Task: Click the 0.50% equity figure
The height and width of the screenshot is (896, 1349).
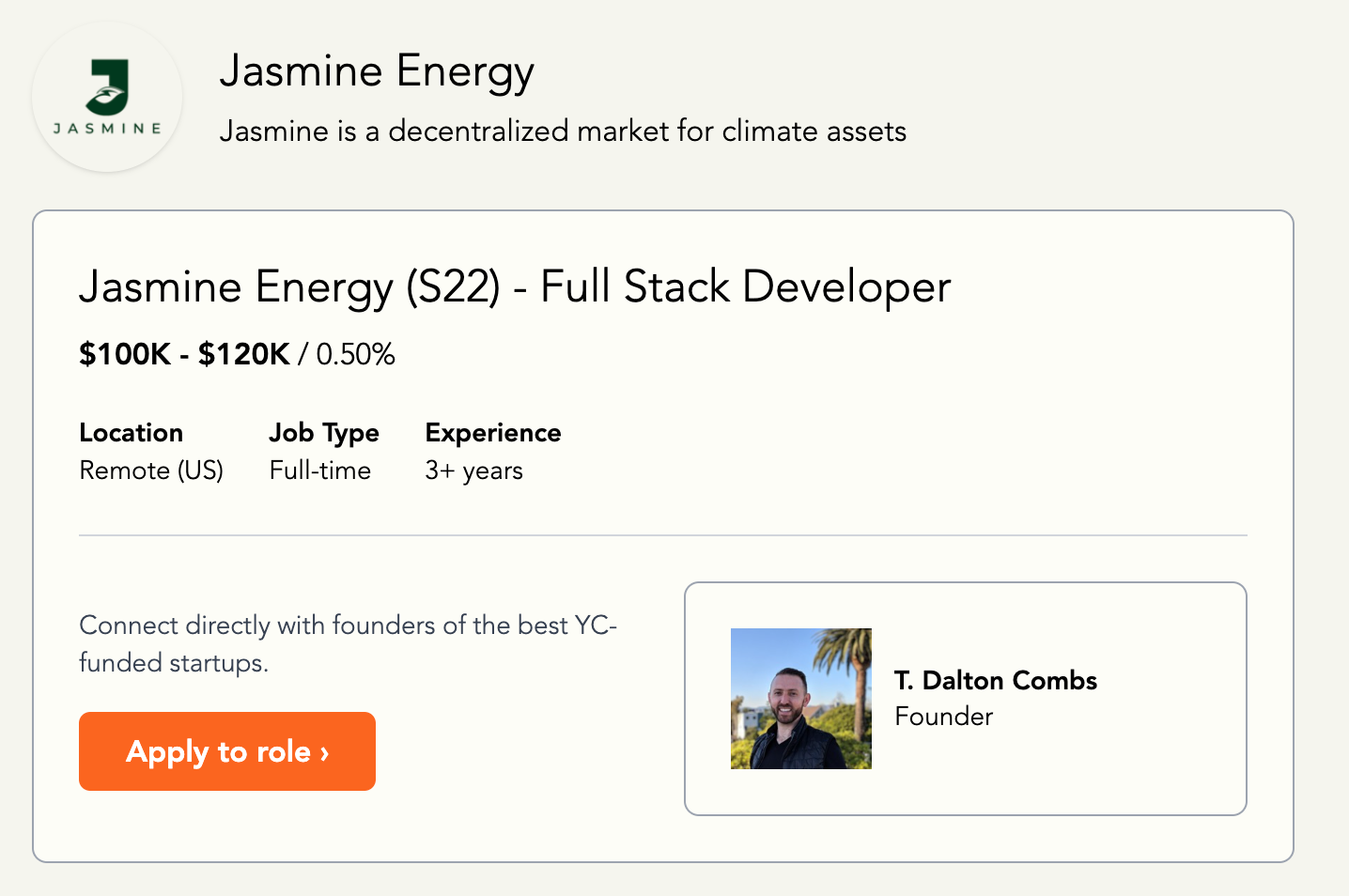Action: tap(356, 354)
